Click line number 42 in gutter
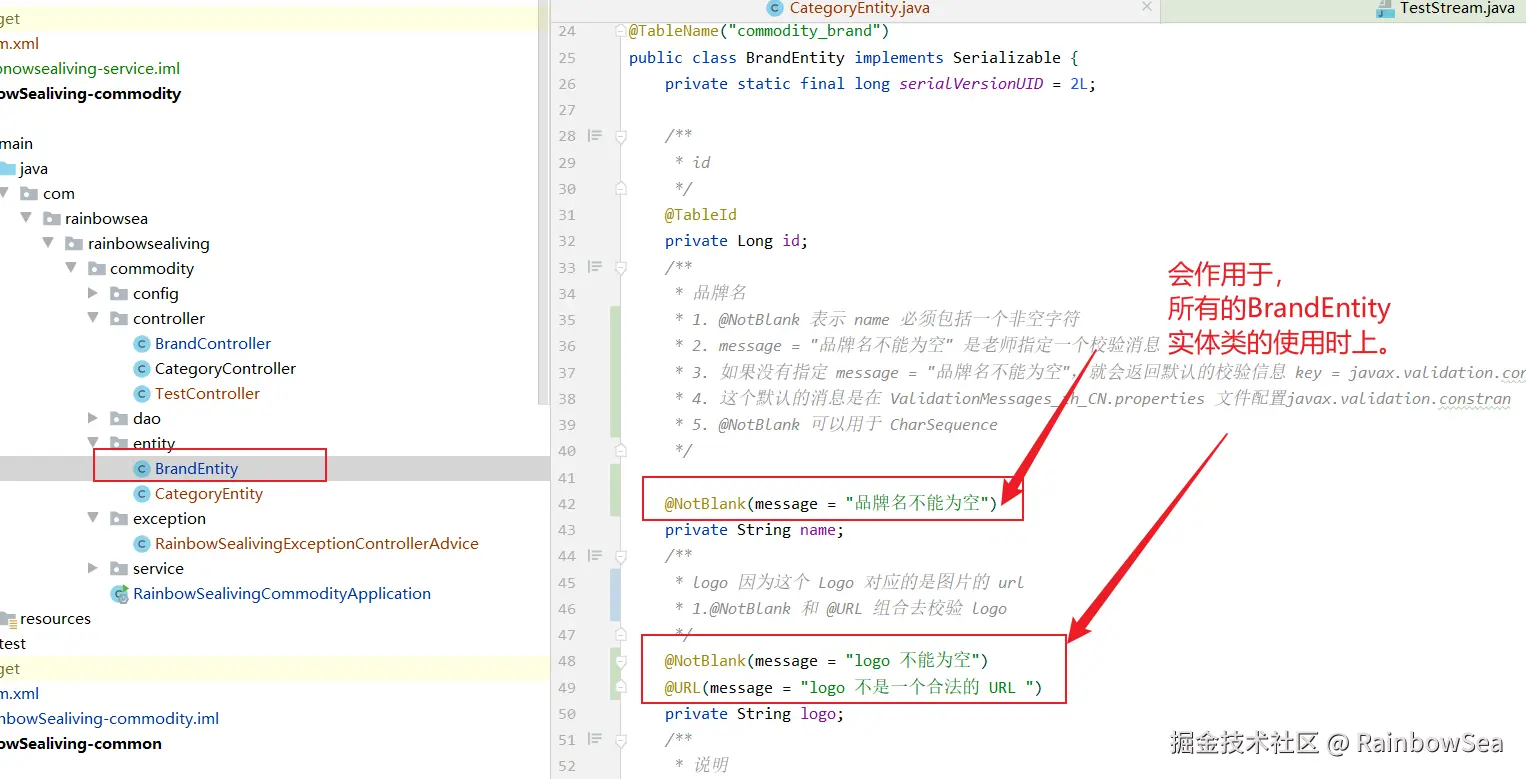Screen dimensions: 1526x779 pyautogui.click(x=566, y=504)
